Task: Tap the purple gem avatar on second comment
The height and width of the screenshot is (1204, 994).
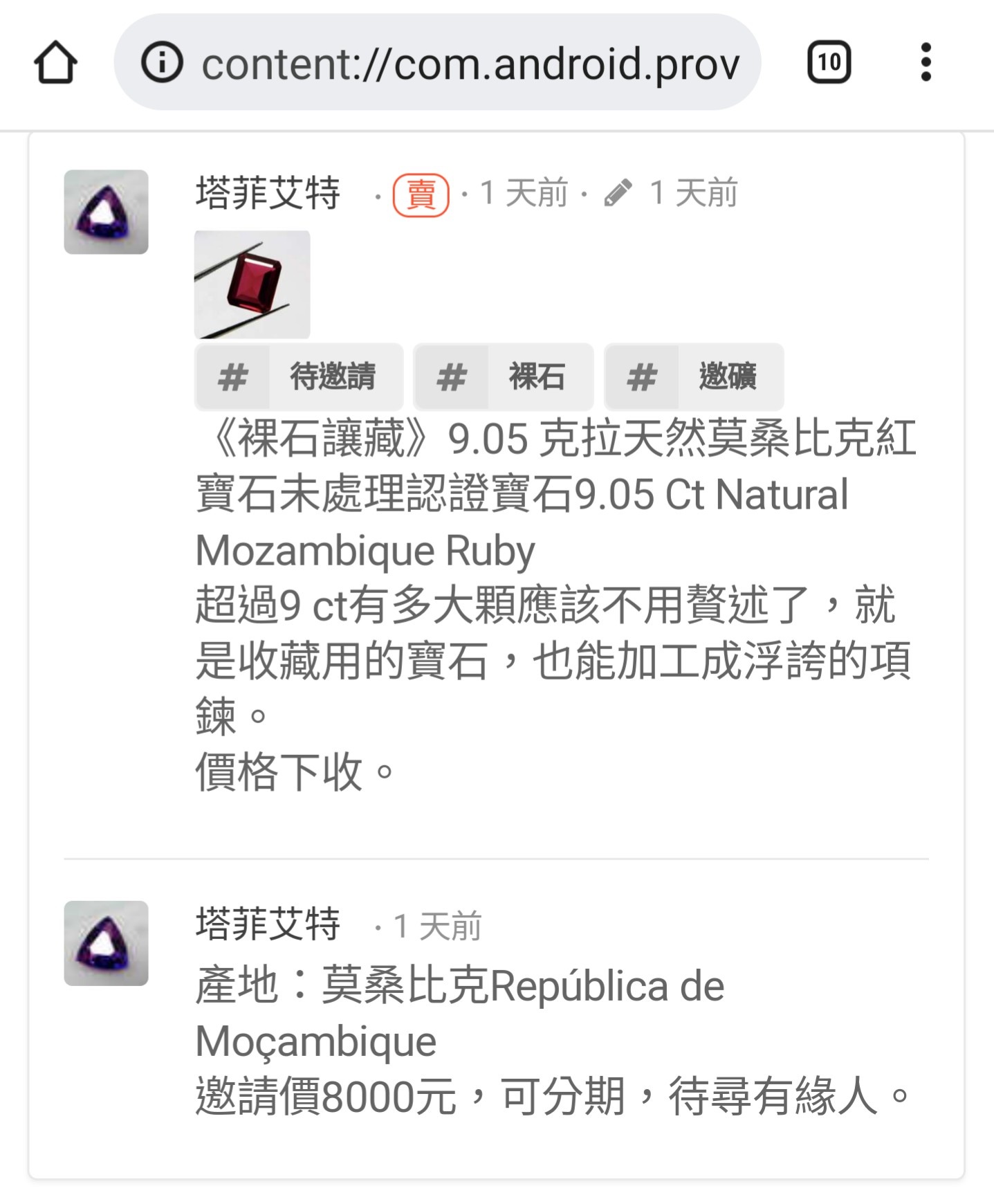Action: (x=106, y=943)
